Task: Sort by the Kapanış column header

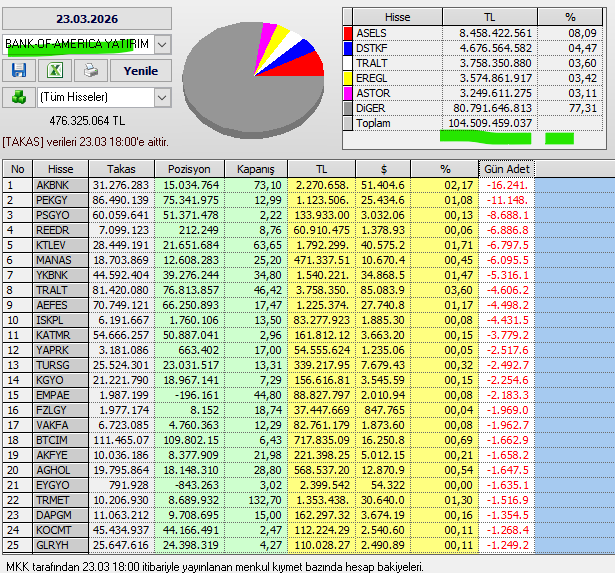Action: 256,169
